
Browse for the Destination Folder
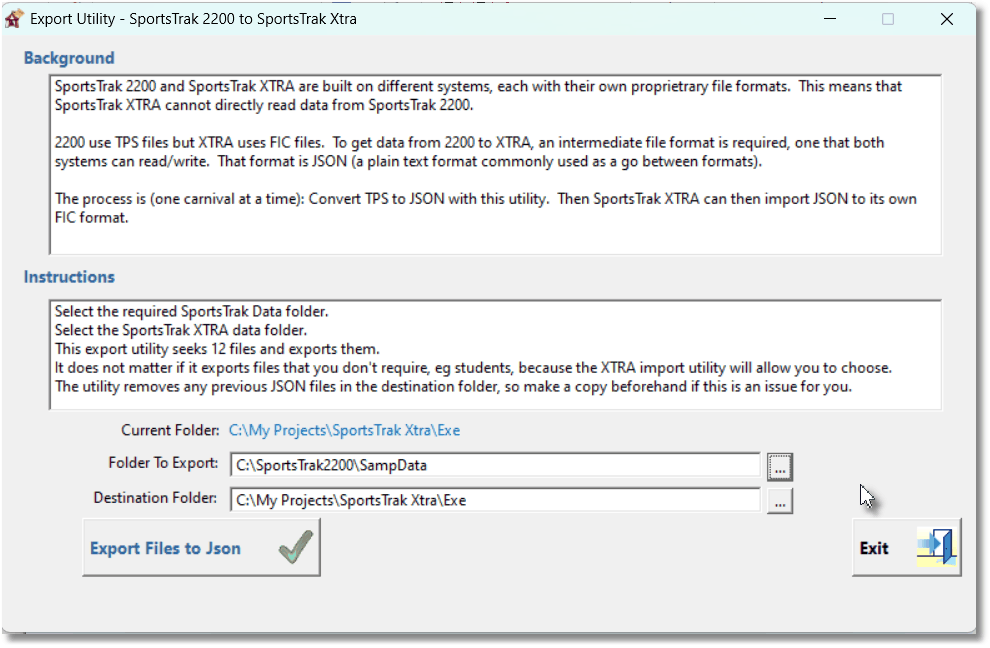coord(780,501)
